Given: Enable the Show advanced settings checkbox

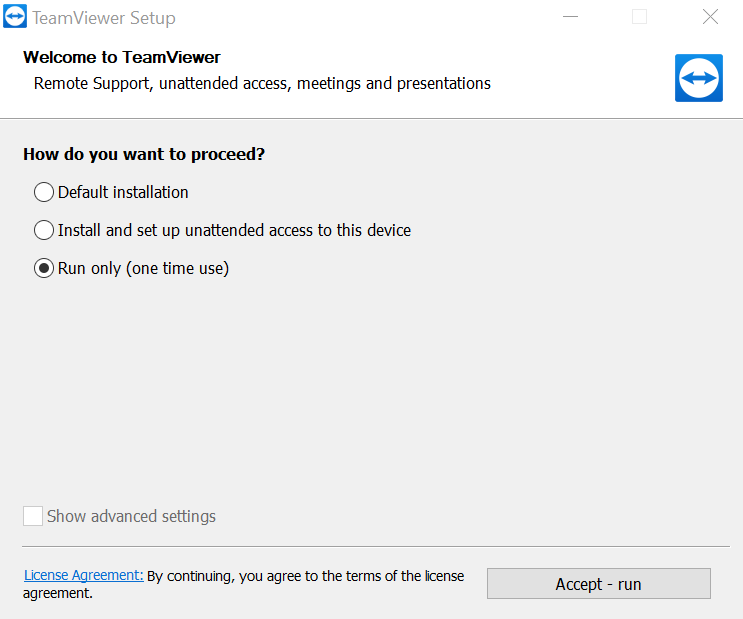Looking at the screenshot, I should 33,516.
